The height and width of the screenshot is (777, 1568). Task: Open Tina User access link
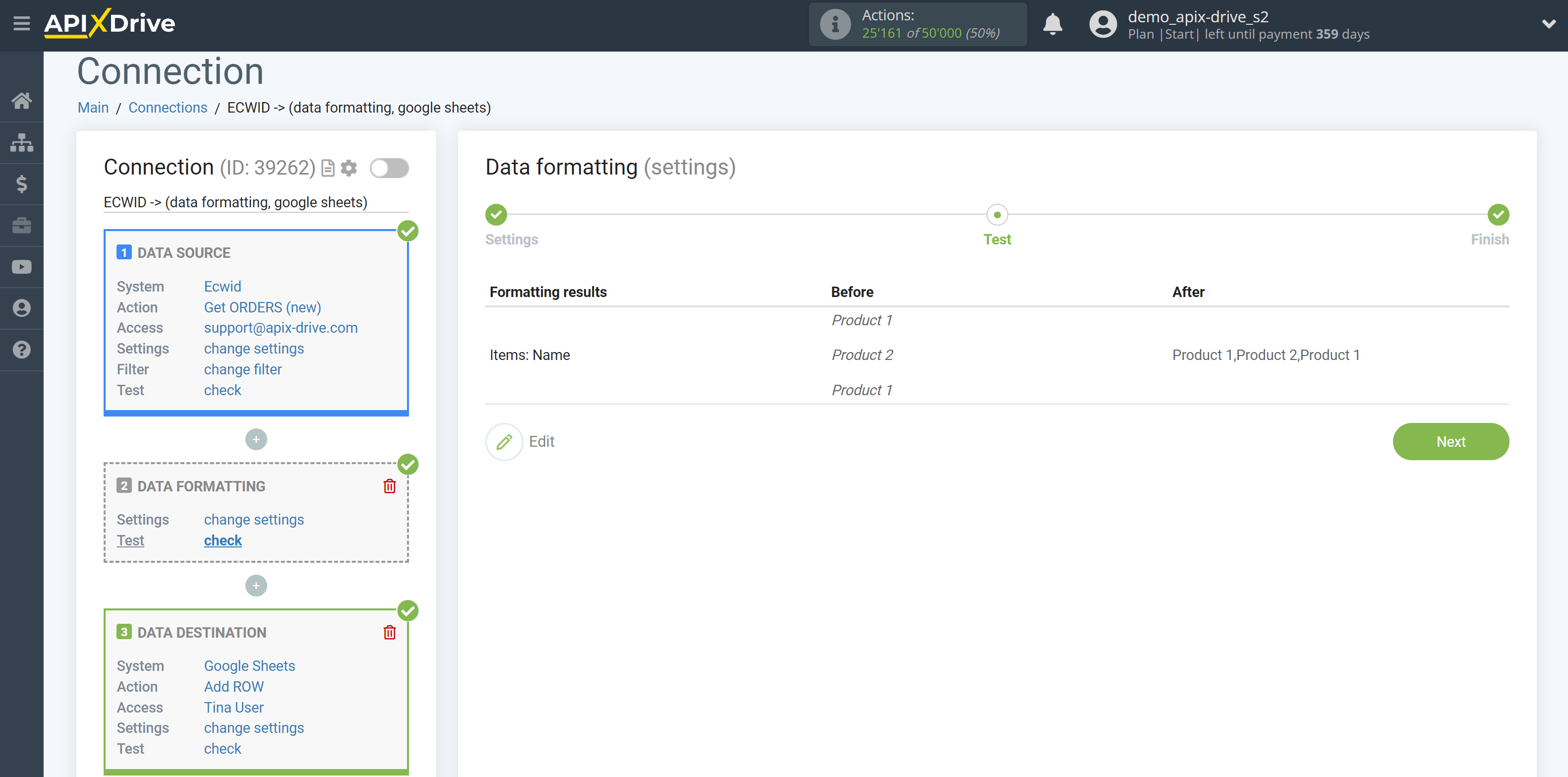point(234,707)
